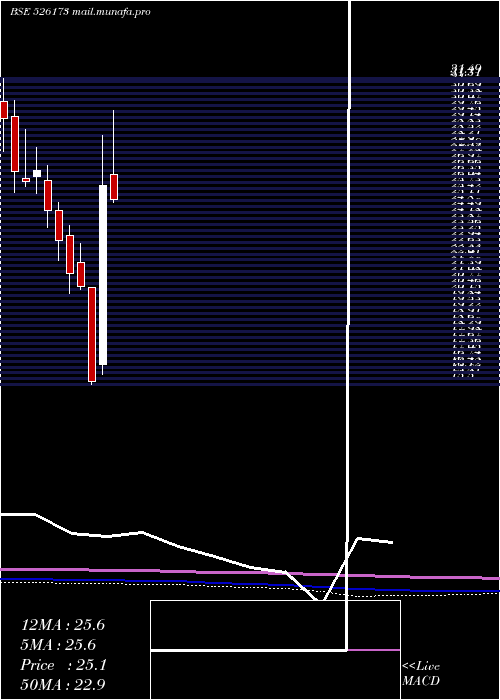This screenshot has height=700, width=500.
Task: Click the last red candlestick on the right
Action: (114, 187)
